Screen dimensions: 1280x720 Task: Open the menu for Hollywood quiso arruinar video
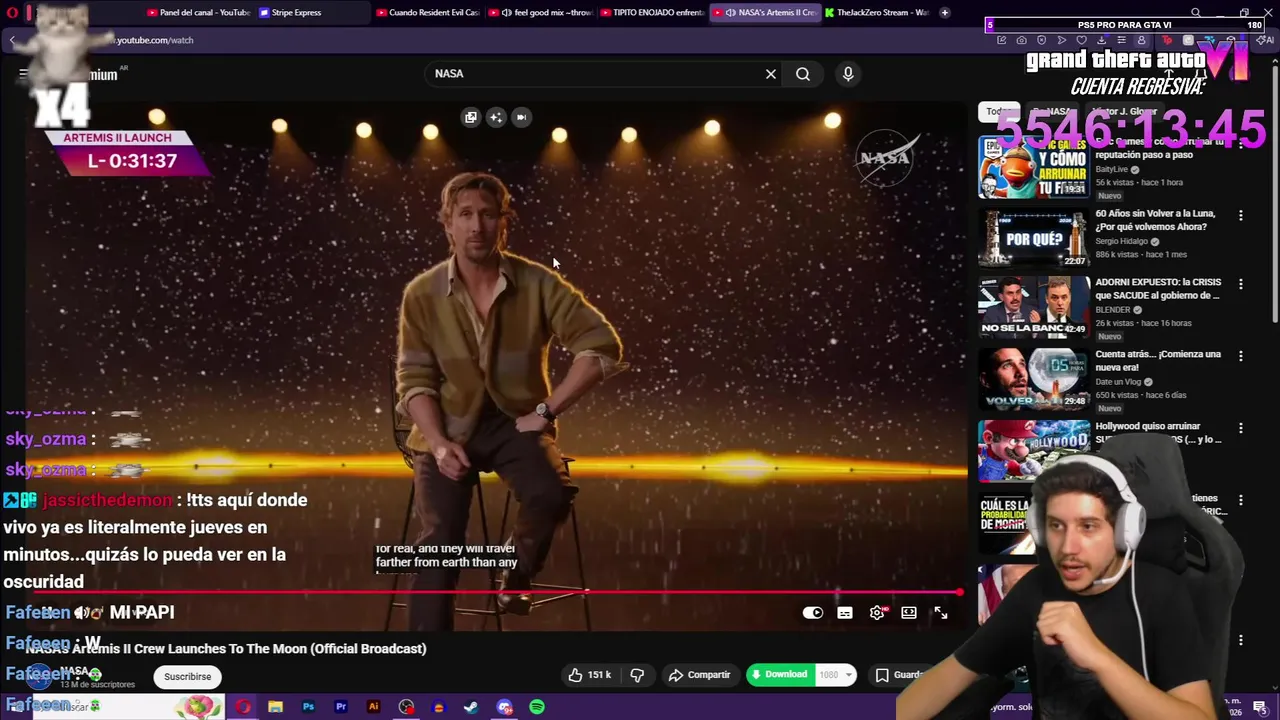[x=1241, y=428]
